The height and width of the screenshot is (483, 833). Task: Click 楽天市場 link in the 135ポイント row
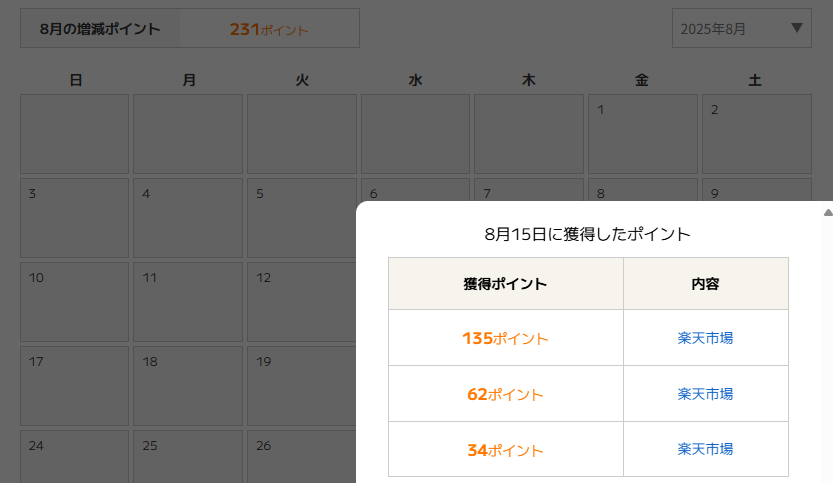(x=705, y=338)
